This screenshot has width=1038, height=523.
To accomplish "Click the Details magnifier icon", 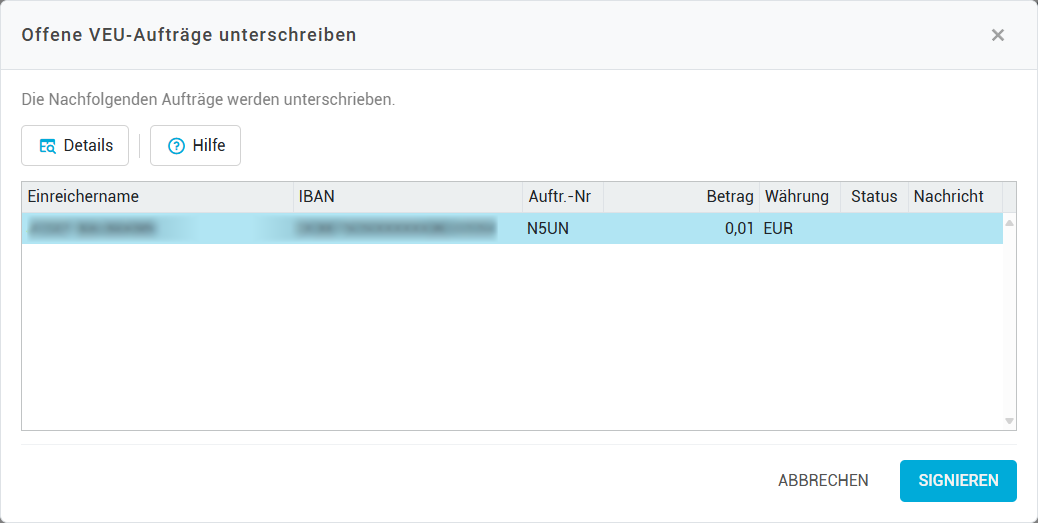I will [47, 146].
